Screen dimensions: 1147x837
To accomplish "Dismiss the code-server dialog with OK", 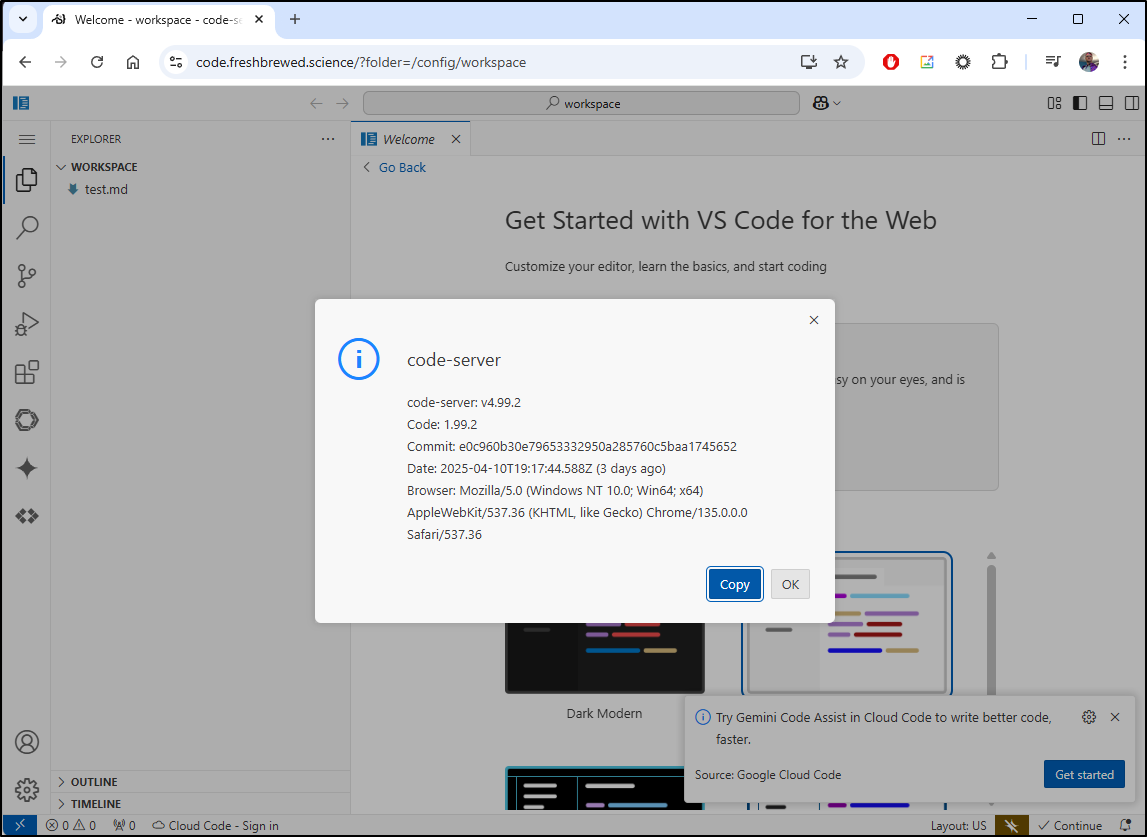I will (x=790, y=584).
